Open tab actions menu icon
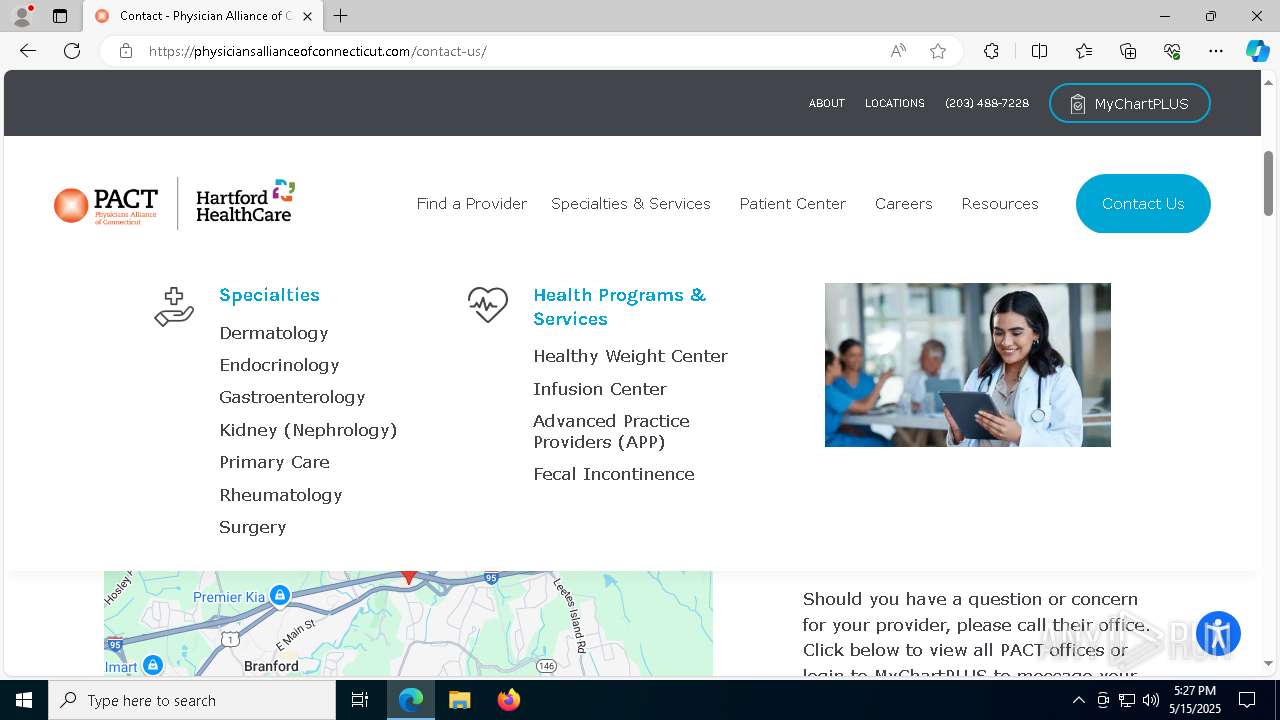 (60, 16)
